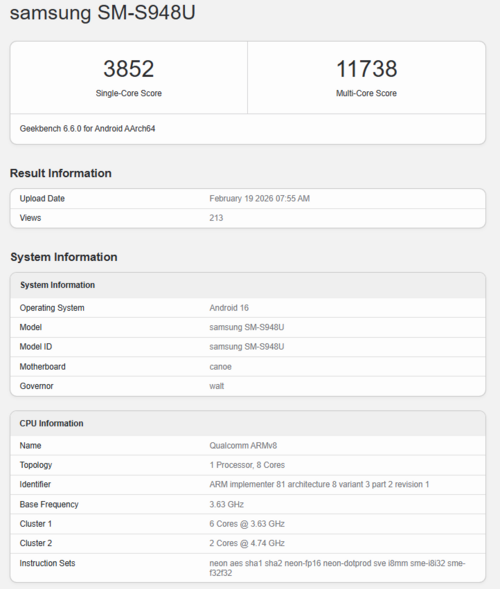
Task: Click the Model value samsung SM-S948U
Action: (x=246, y=327)
